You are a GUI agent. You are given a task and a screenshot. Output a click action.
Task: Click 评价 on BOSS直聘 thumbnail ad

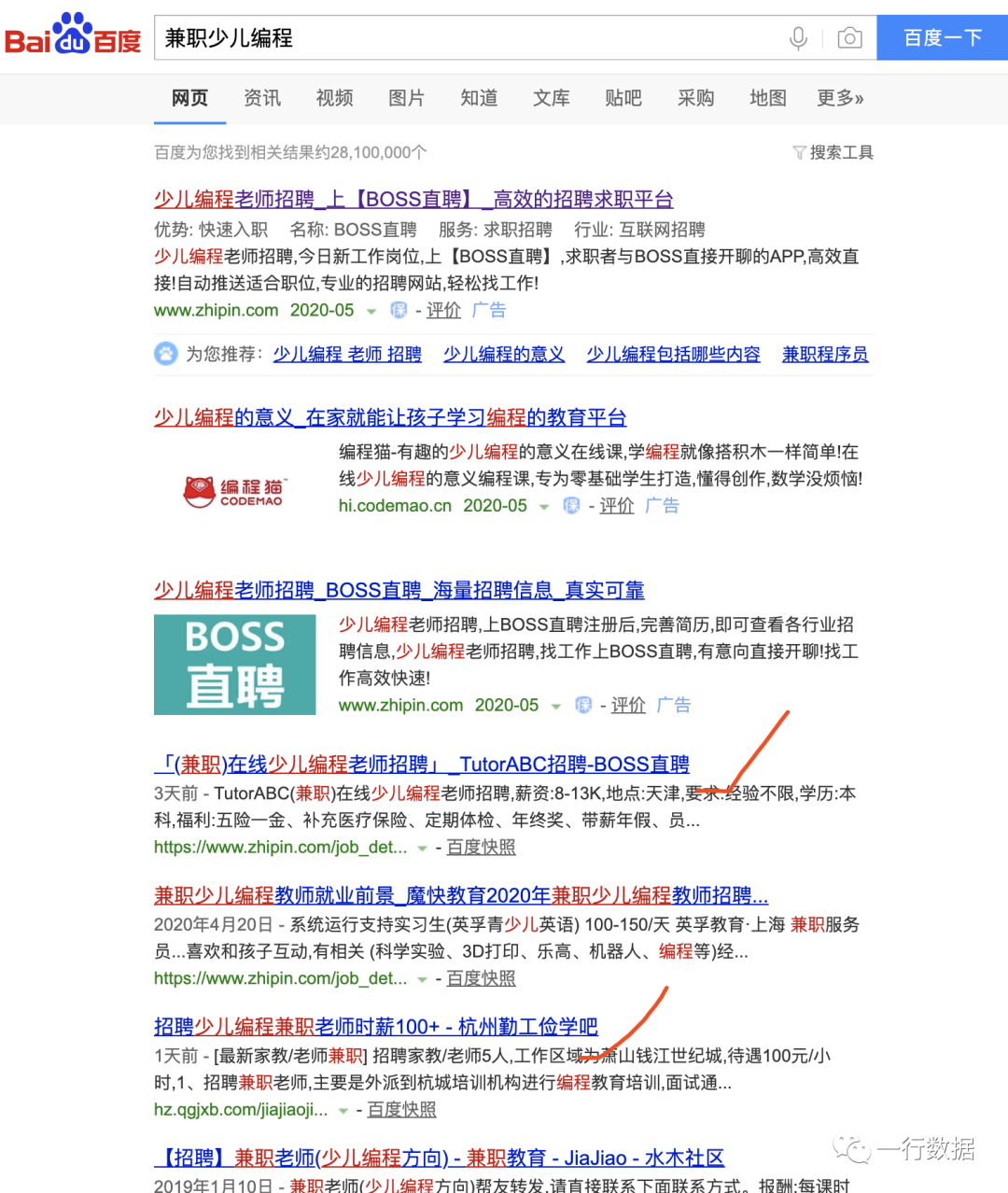[628, 705]
